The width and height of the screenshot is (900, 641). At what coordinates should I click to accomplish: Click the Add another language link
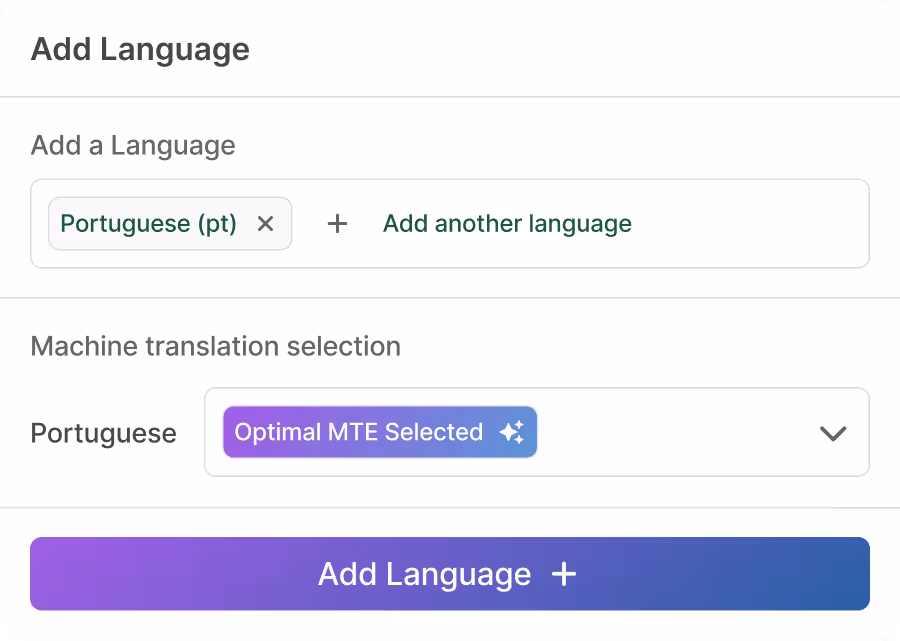(x=507, y=224)
